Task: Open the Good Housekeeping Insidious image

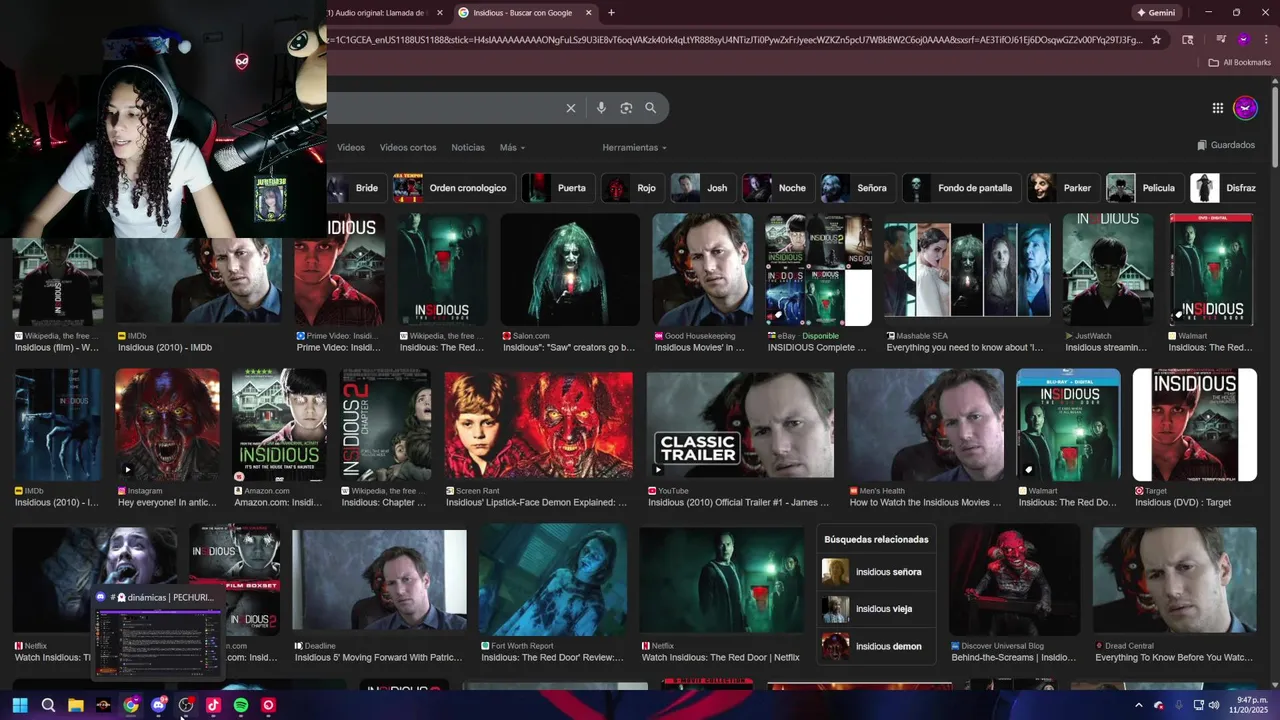Action: (x=702, y=269)
